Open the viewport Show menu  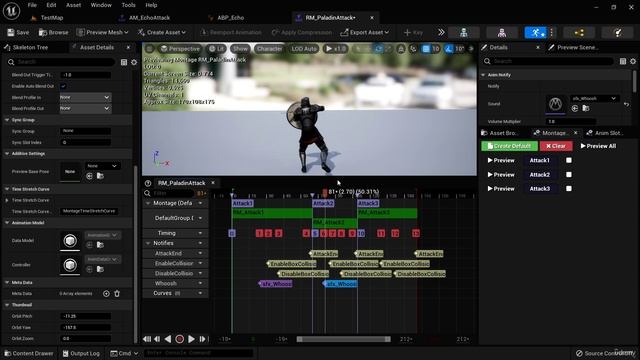(240, 49)
